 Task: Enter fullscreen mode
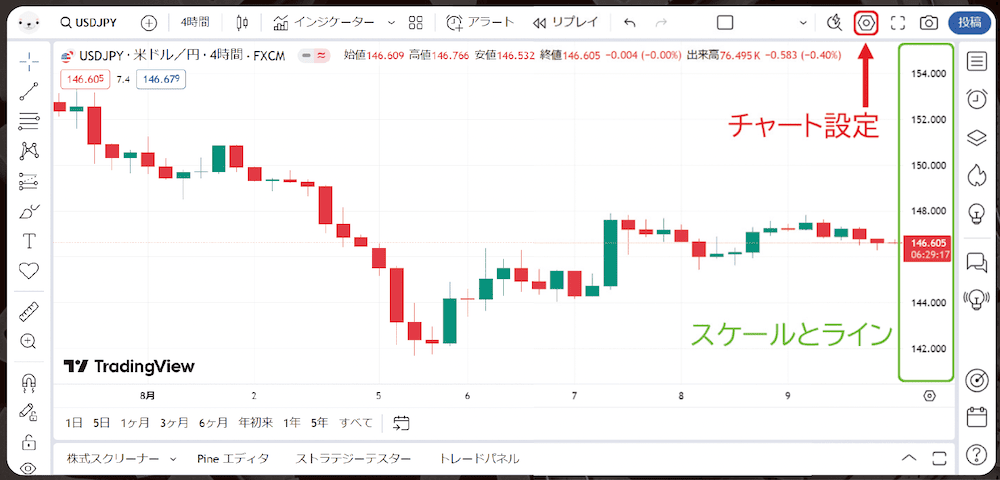tap(898, 23)
